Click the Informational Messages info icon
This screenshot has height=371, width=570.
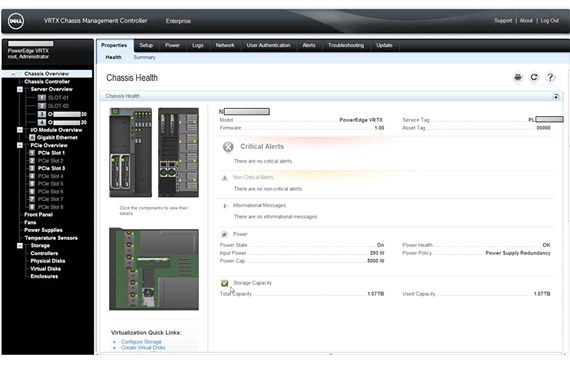(x=225, y=206)
